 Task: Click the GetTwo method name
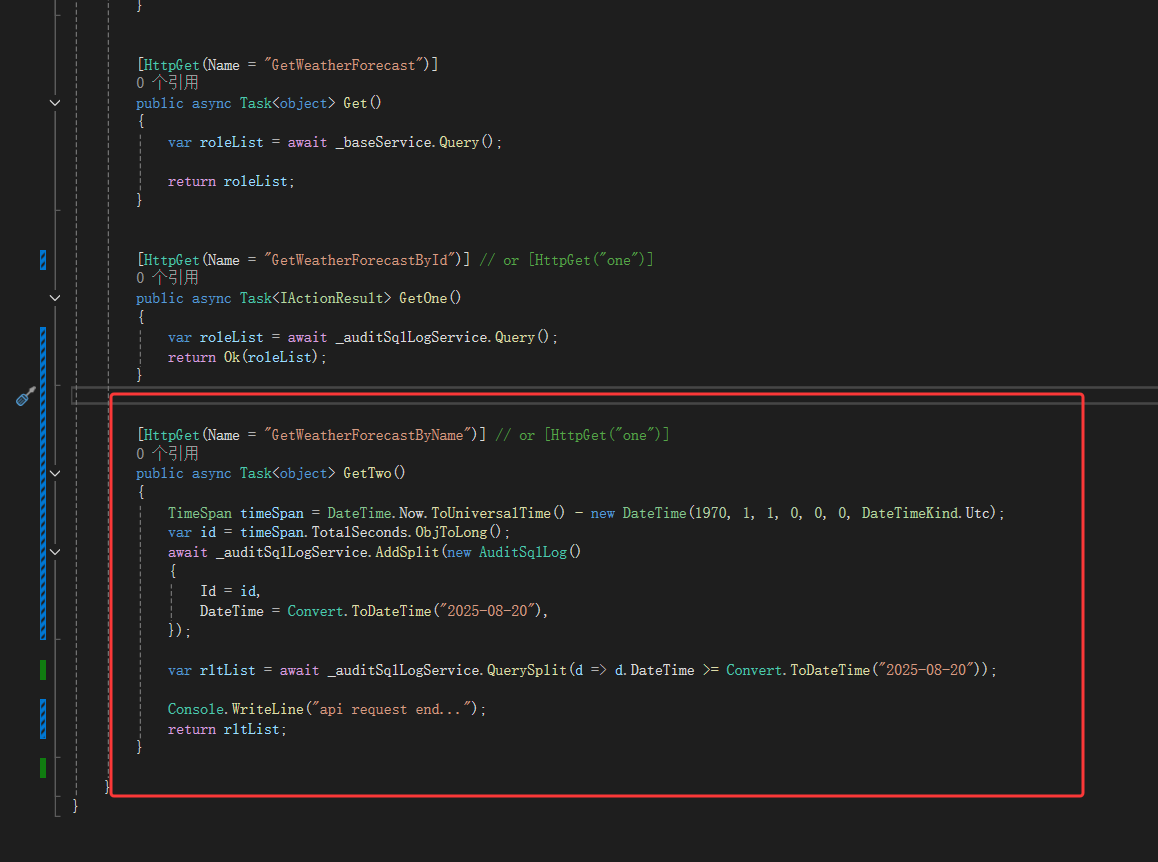click(x=367, y=473)
